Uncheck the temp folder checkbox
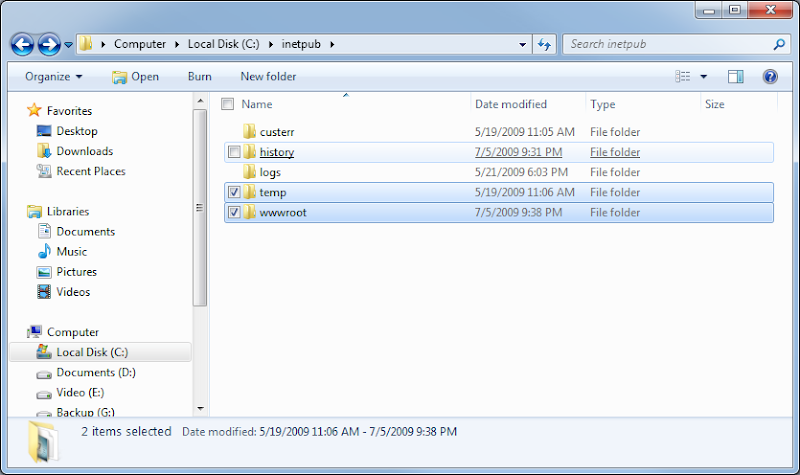This screenshot has width=800, height=475. 234,192
